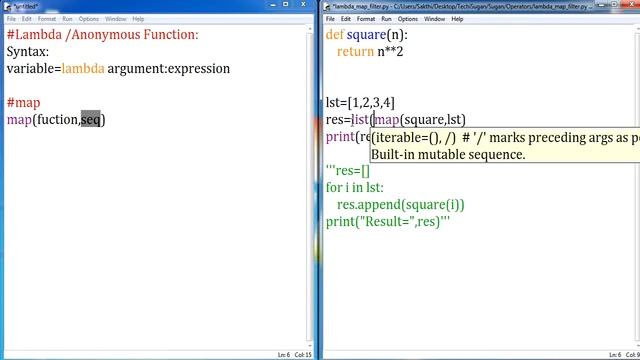Click 'list' keyword in the res line
Viewport: 640px width, 360px height.
(360, 120)
